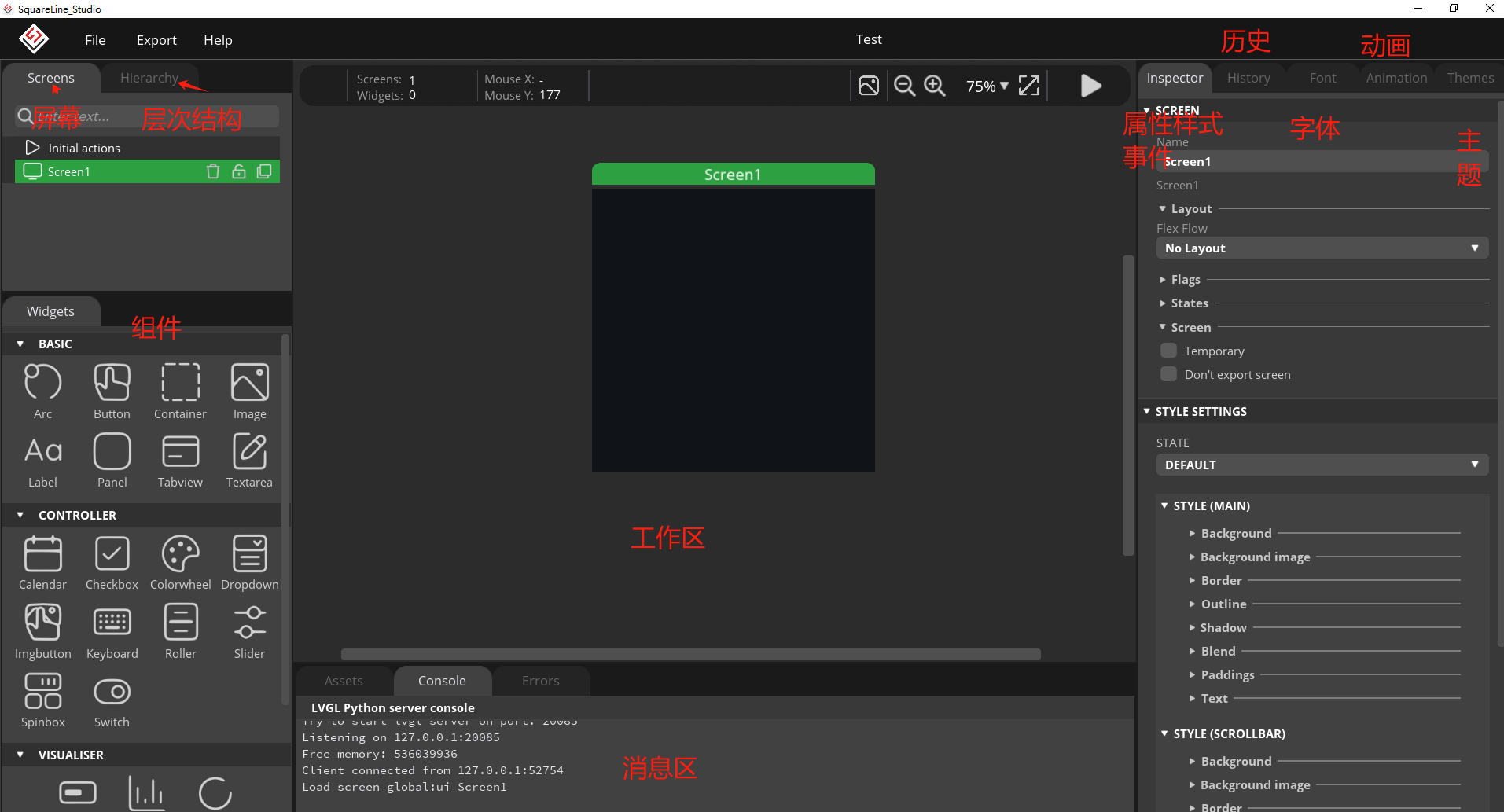Switch to the Animation tab
Image resolution: width=1504 pixels, height=812 pixels.
tap(1396, 78)
